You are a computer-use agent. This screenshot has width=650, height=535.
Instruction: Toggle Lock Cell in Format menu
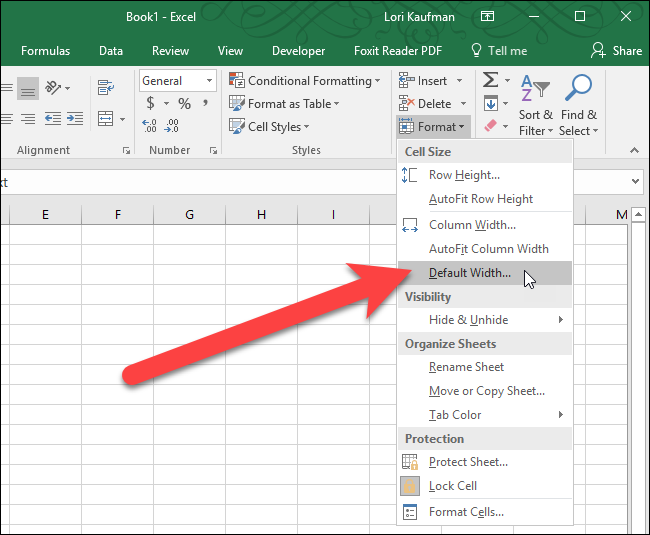(x=452, y=486)
